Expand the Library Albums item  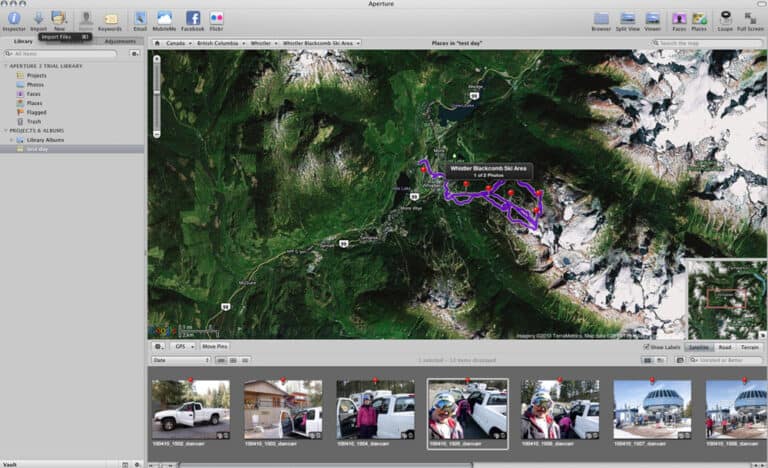11,140
